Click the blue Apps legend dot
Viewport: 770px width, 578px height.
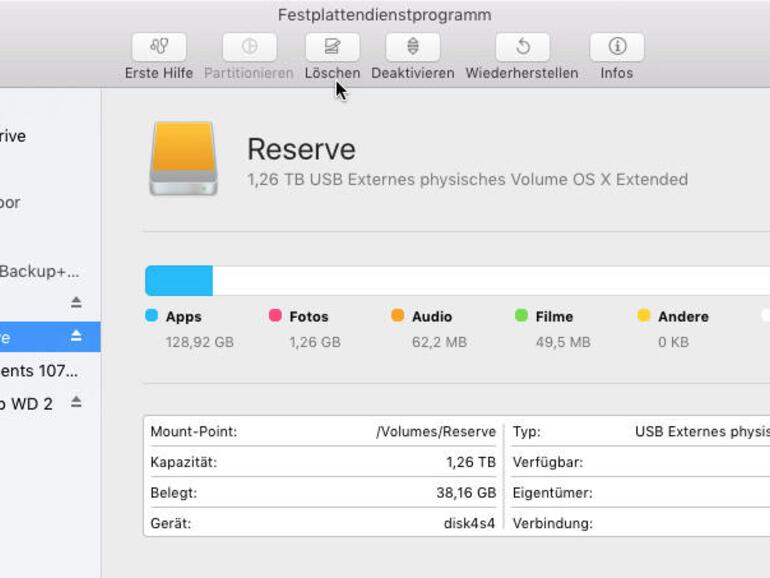152,316
